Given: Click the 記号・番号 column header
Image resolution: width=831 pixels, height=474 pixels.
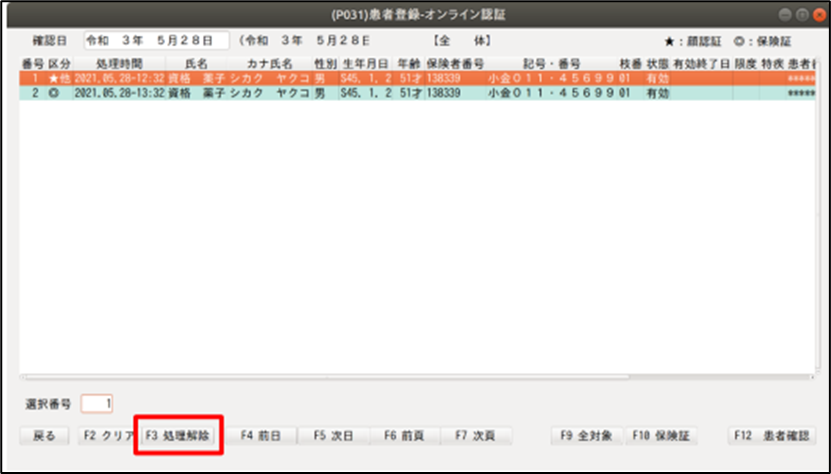Looking at the screenshot, I should coord(550,64).
